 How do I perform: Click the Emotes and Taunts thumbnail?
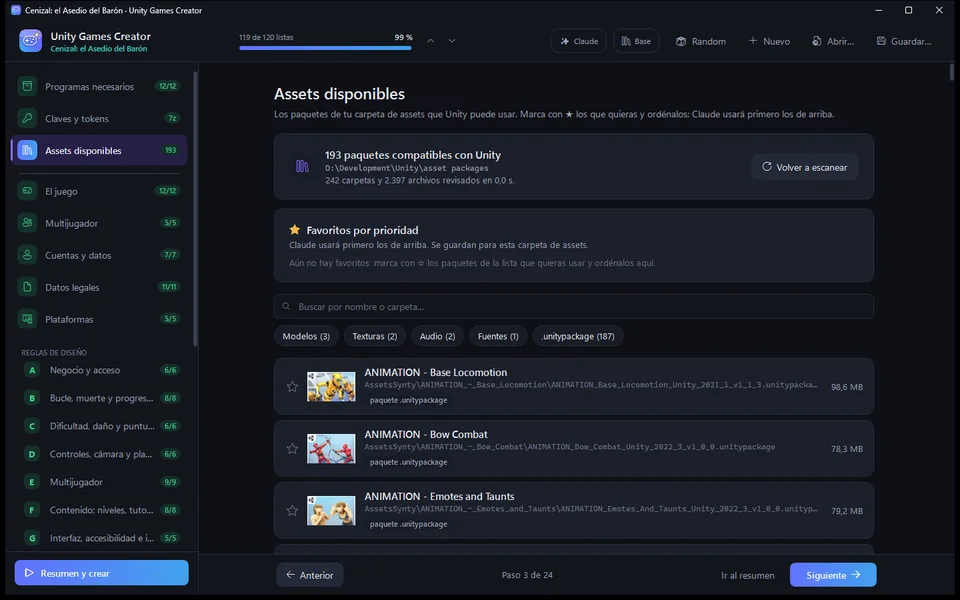(331, 510)
